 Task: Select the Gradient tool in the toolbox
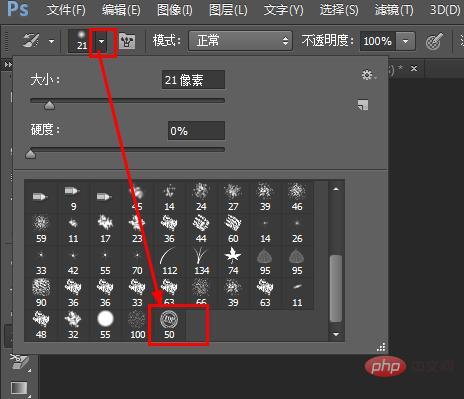(19, 388)
